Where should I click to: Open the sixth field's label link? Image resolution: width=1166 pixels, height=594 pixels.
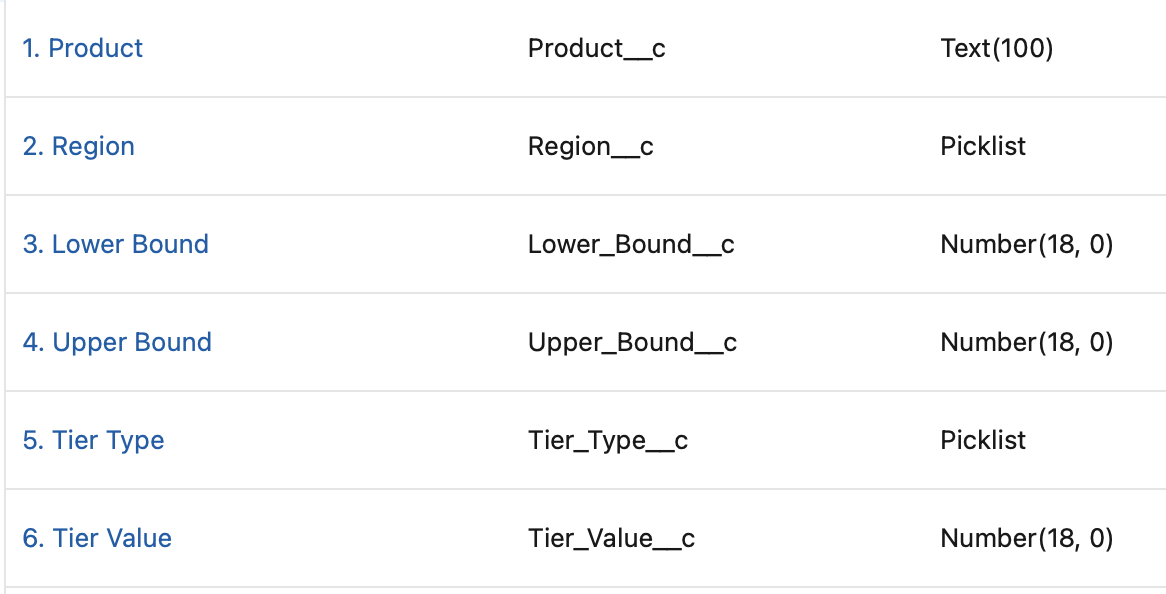coord(97,538)
